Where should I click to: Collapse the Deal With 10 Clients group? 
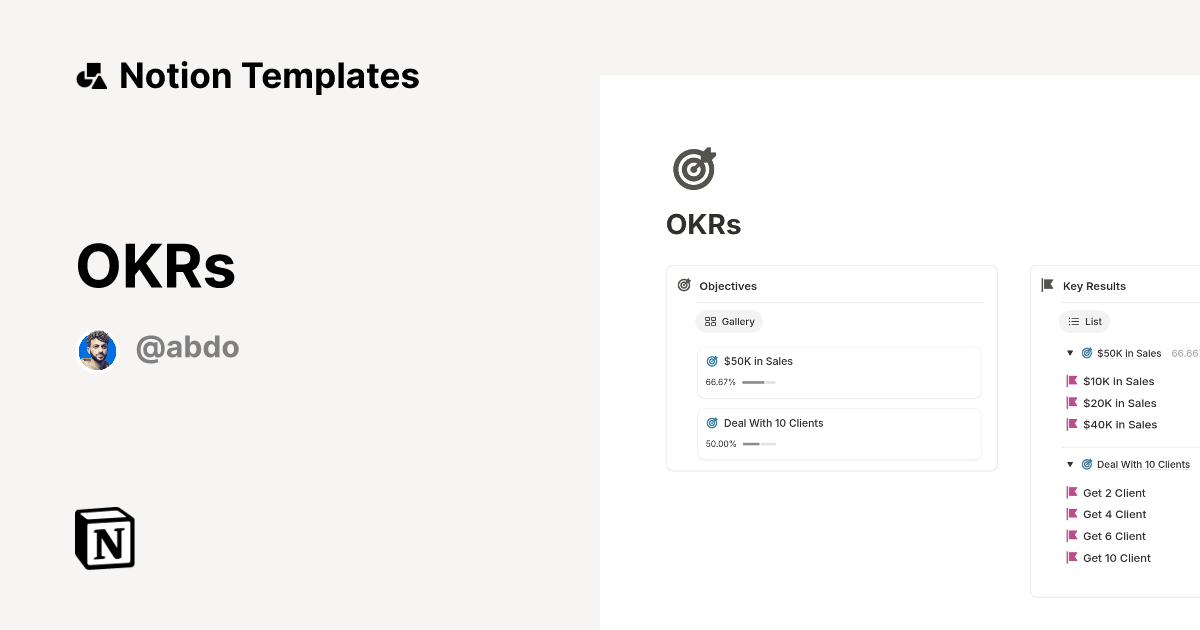(1069, 464)
